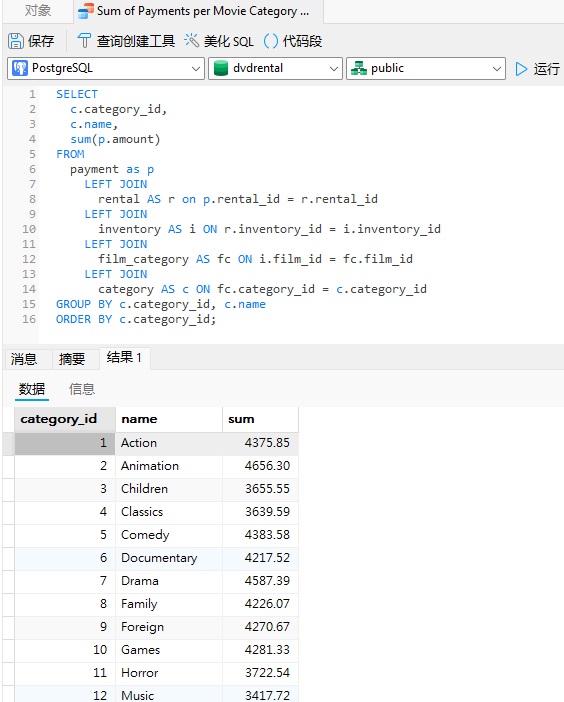Click the Save (保存) text label
Viewport: 564px width, 702px height.
(41, 41)
